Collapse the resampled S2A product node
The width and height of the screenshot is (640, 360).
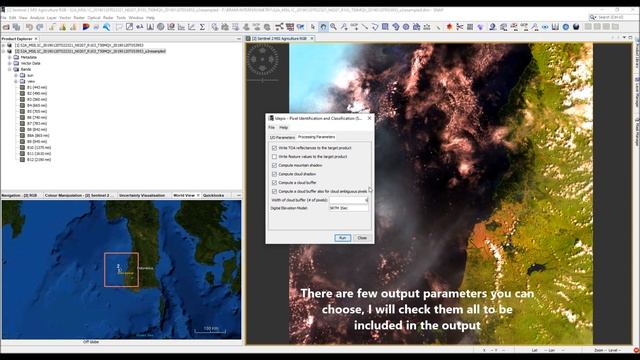(4, 51)
